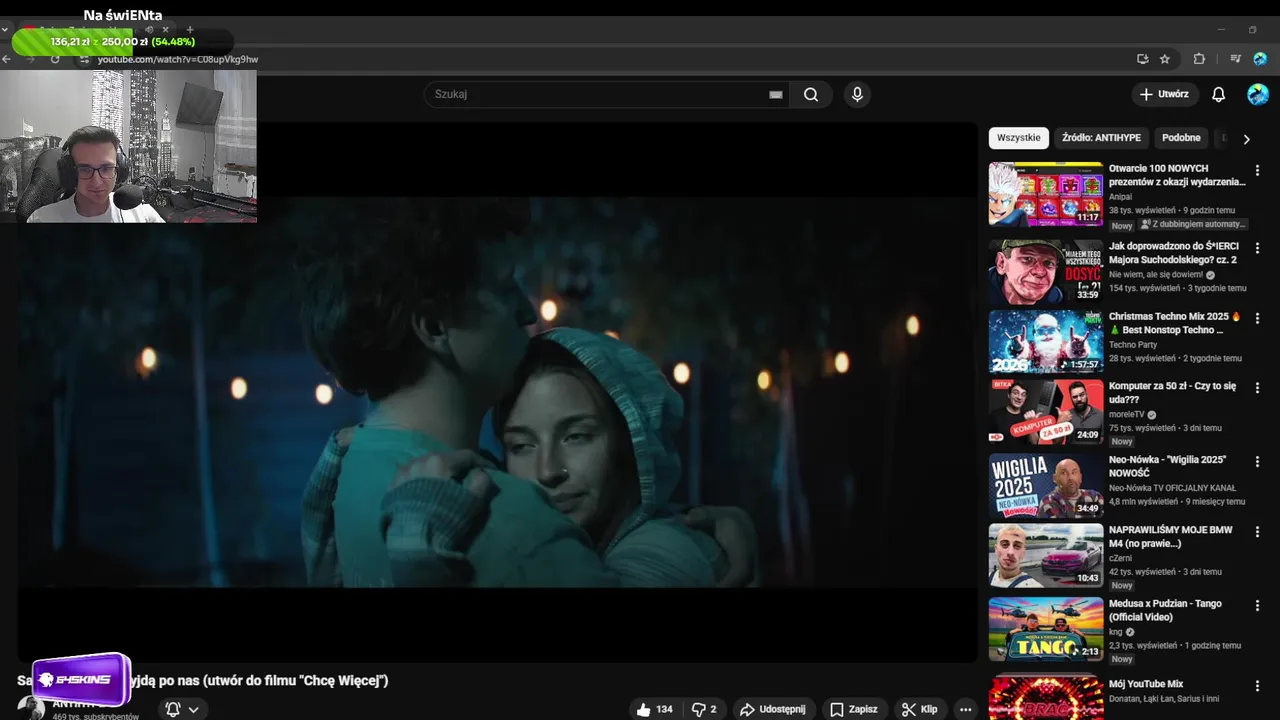Open the browser extensions puzzle icon

pos(1199,59)
